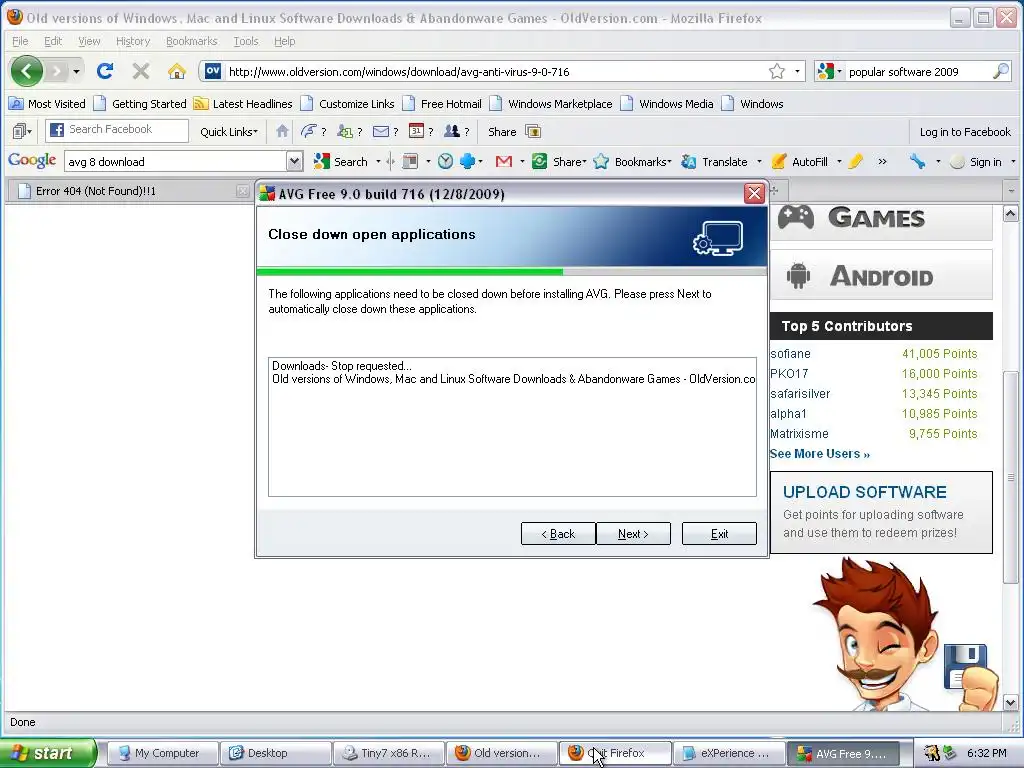Open Most Visited bookmarks folder
Viewport: 1024px width, 768px height.
[48, 104]
